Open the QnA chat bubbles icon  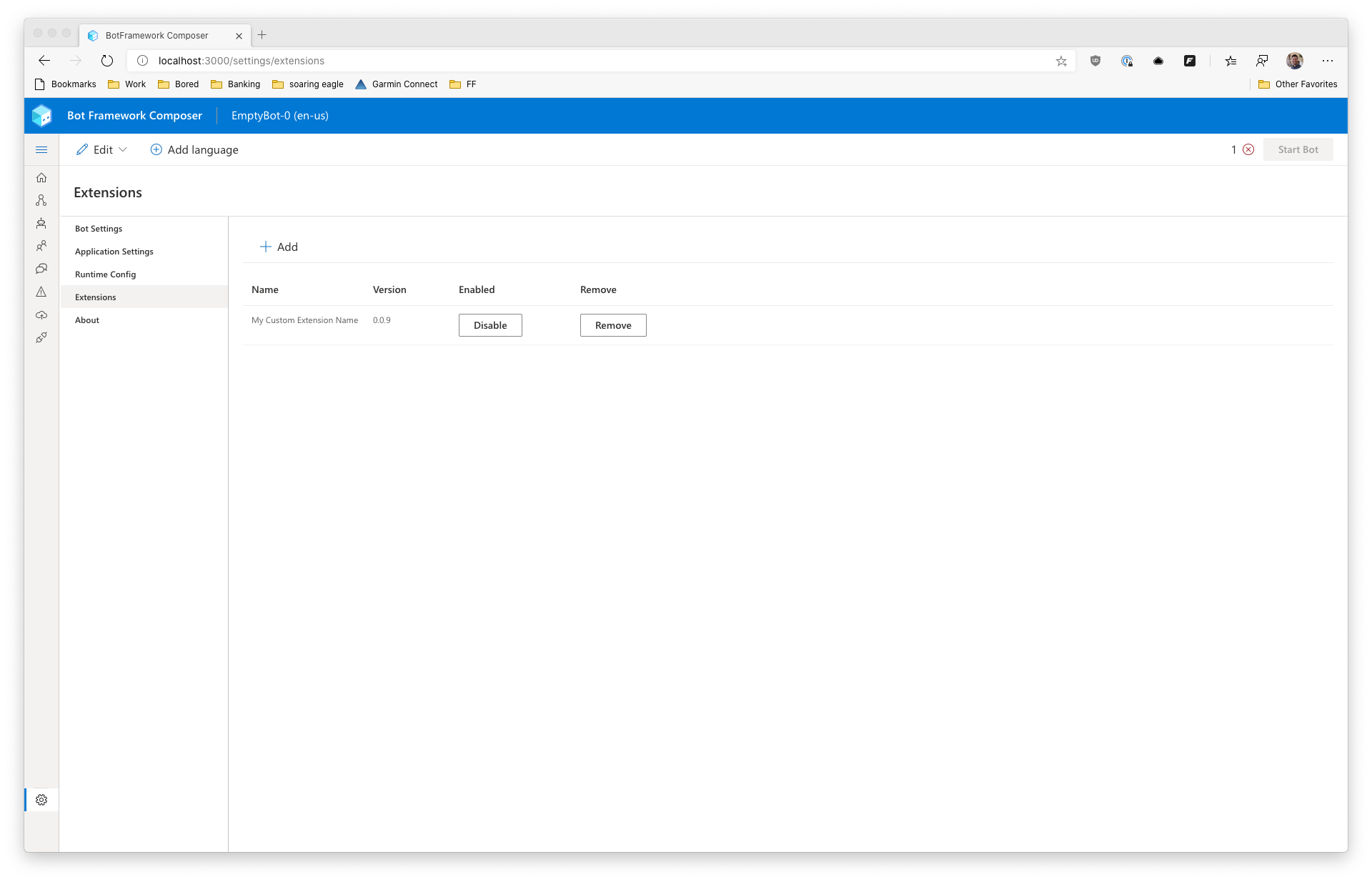41,269
